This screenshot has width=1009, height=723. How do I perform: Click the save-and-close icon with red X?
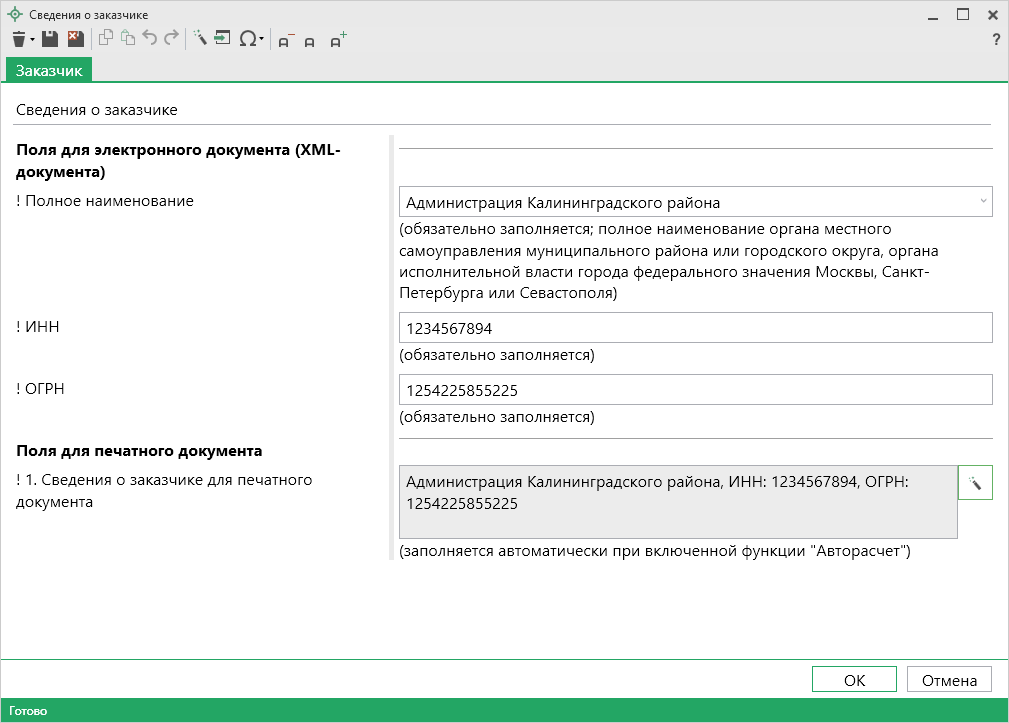point(75,39)
